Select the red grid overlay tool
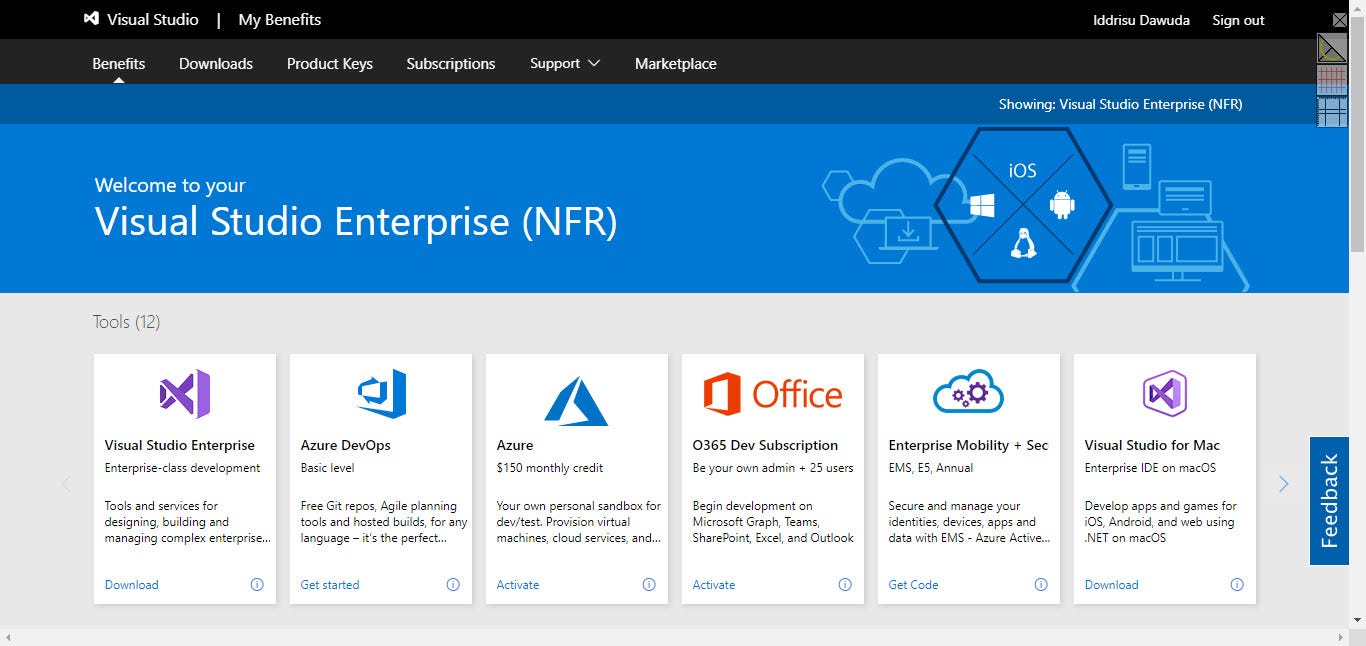1366x646 pixels. 1332,79
